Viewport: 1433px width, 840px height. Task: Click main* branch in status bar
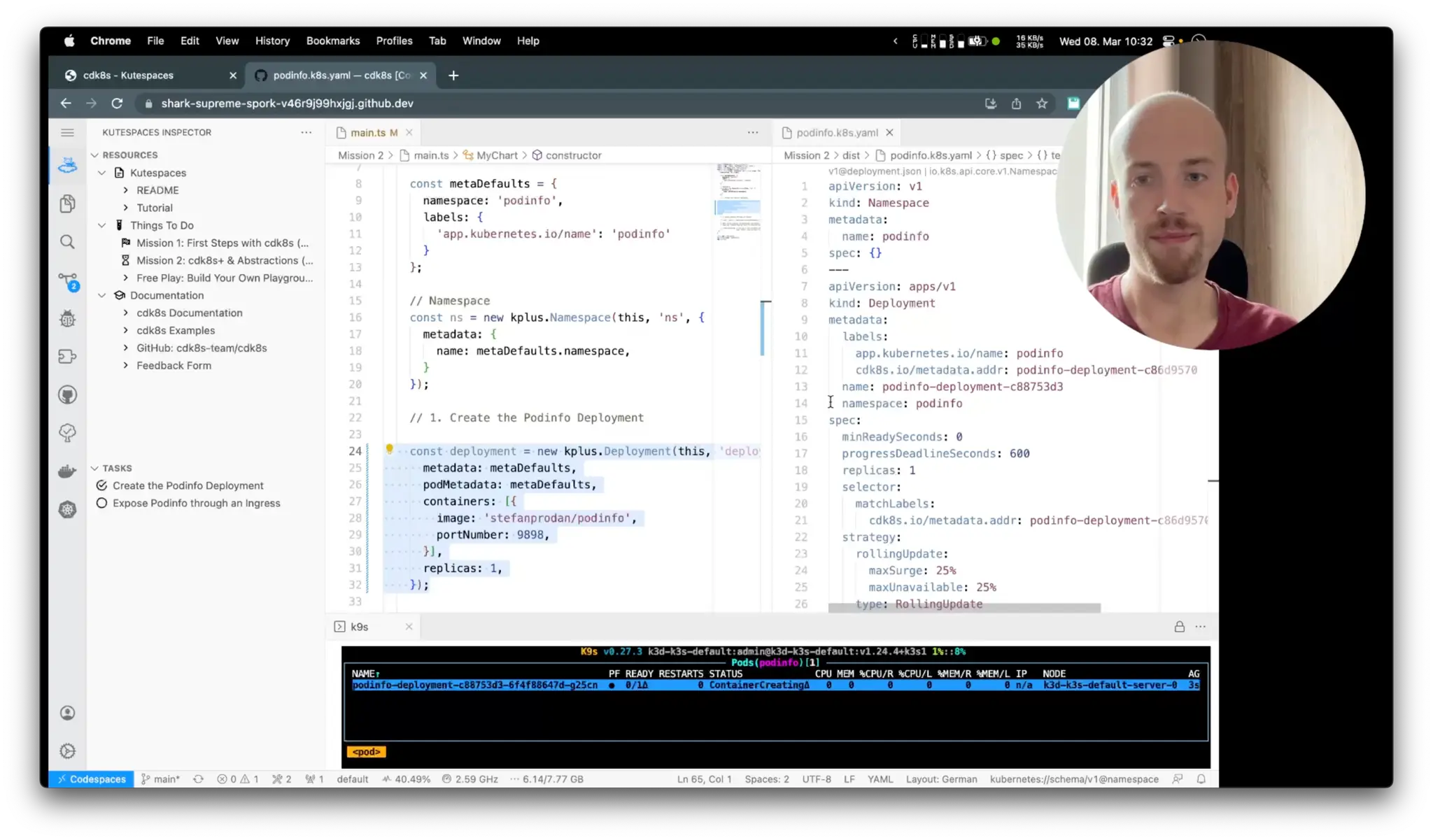(160, 779)
